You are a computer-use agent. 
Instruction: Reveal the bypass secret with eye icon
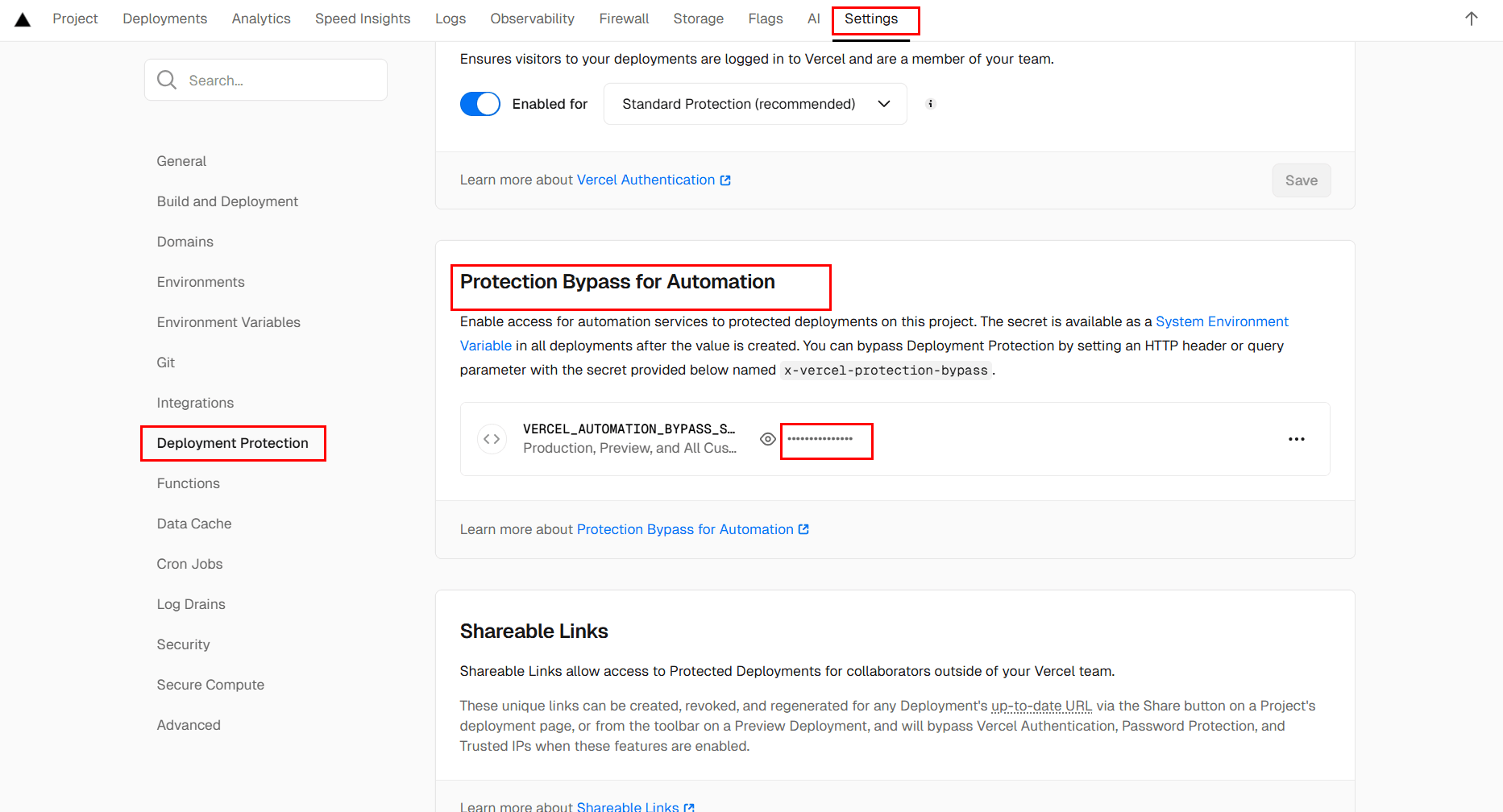[768, 439]
